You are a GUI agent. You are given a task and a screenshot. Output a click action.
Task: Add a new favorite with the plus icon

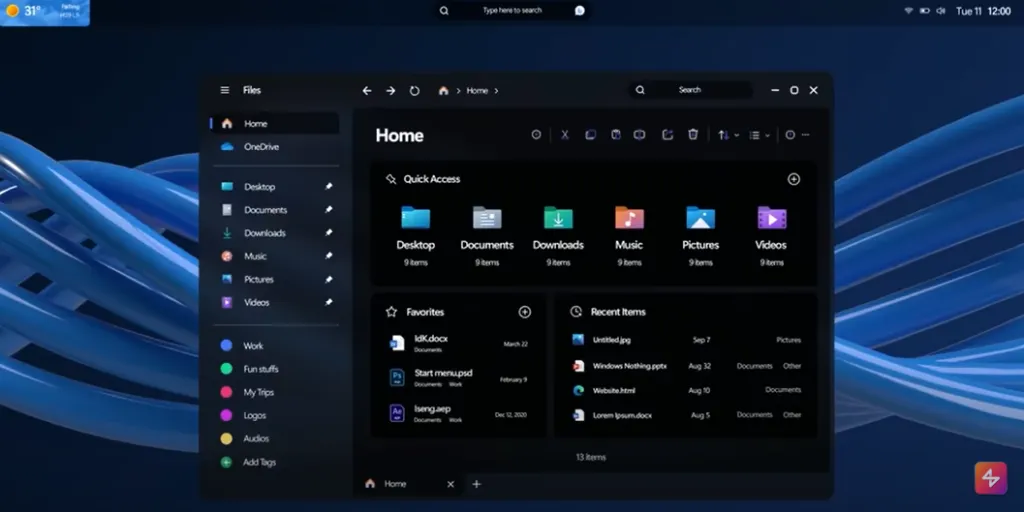pyautogui.click(x=524, y=312)
